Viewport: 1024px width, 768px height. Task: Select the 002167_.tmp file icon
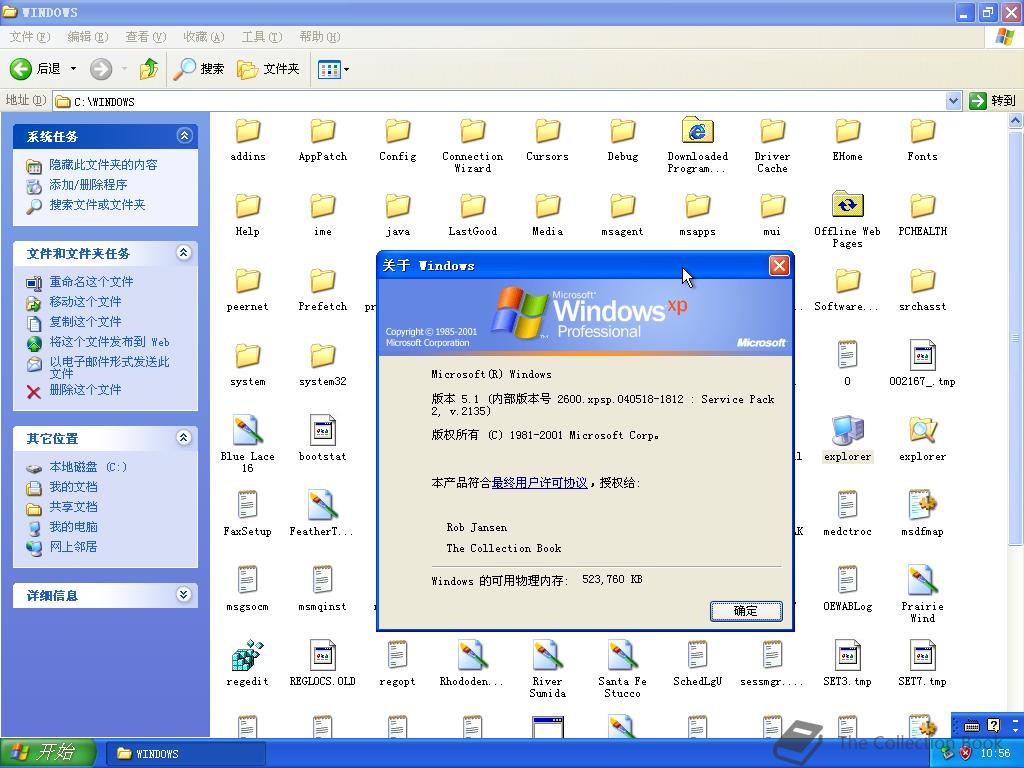(x=922, y=356)
